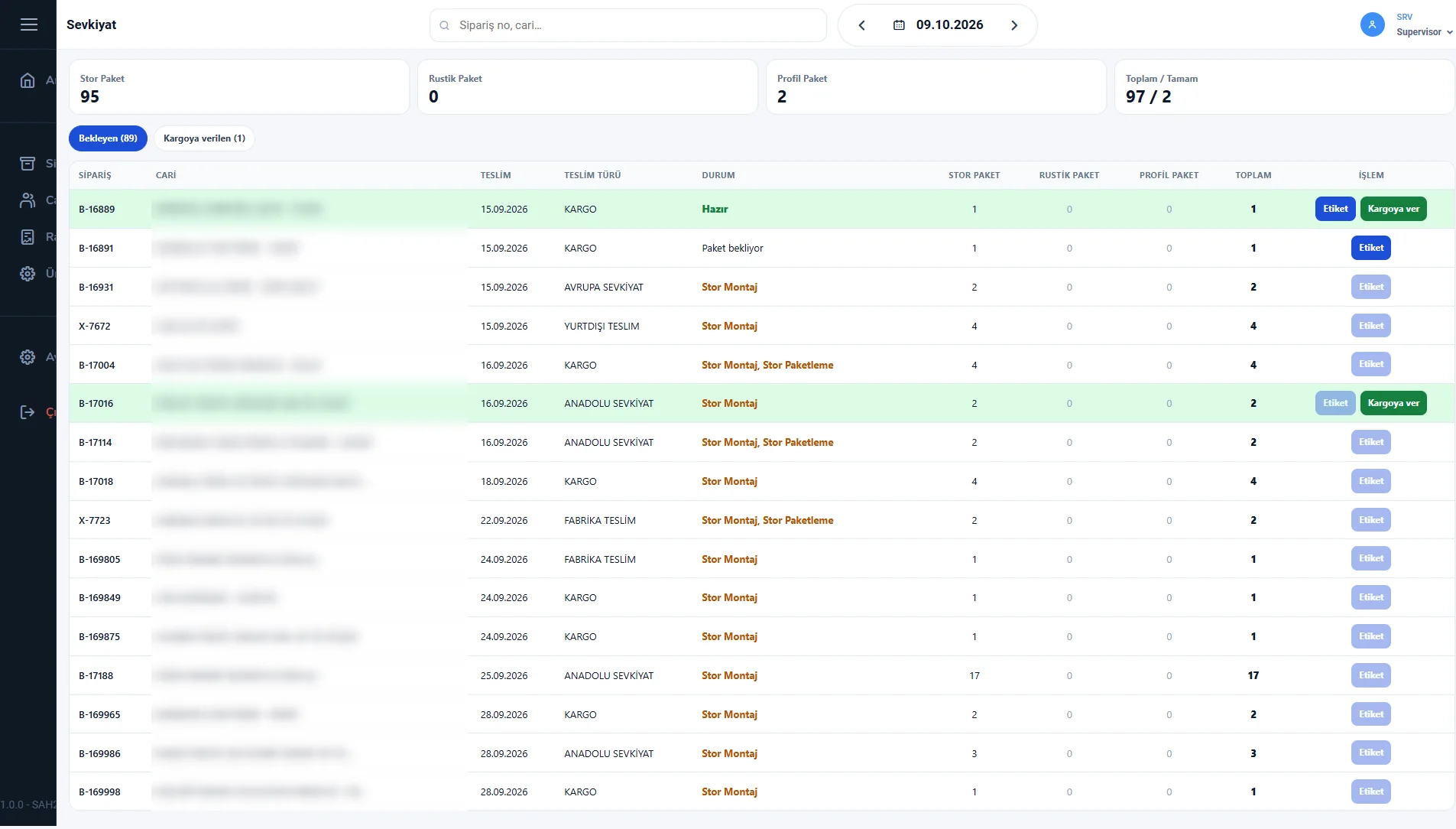Open the reports document icon in the sidebar

pyautogui.click(x=28, y=237)
